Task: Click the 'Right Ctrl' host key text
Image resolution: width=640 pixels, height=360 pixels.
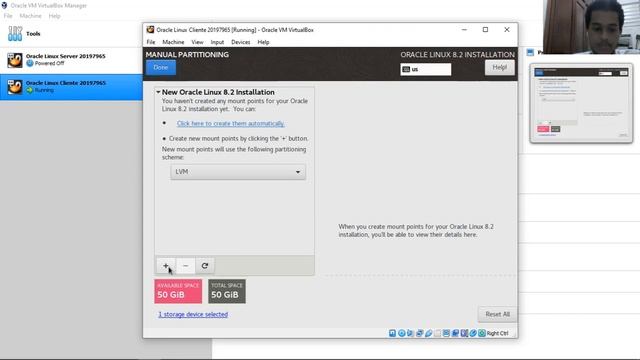Action: (498, 333)
